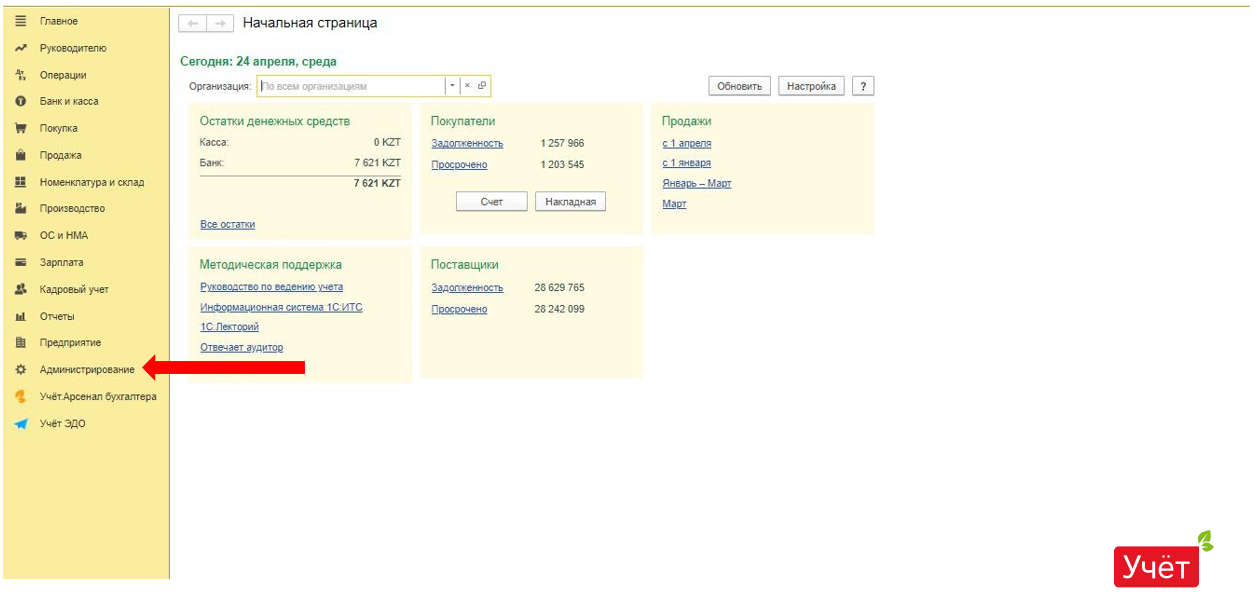Go to Номенклатура и склад section
The width and height of the screenshot is (1257, 614).
click(91, 182)
